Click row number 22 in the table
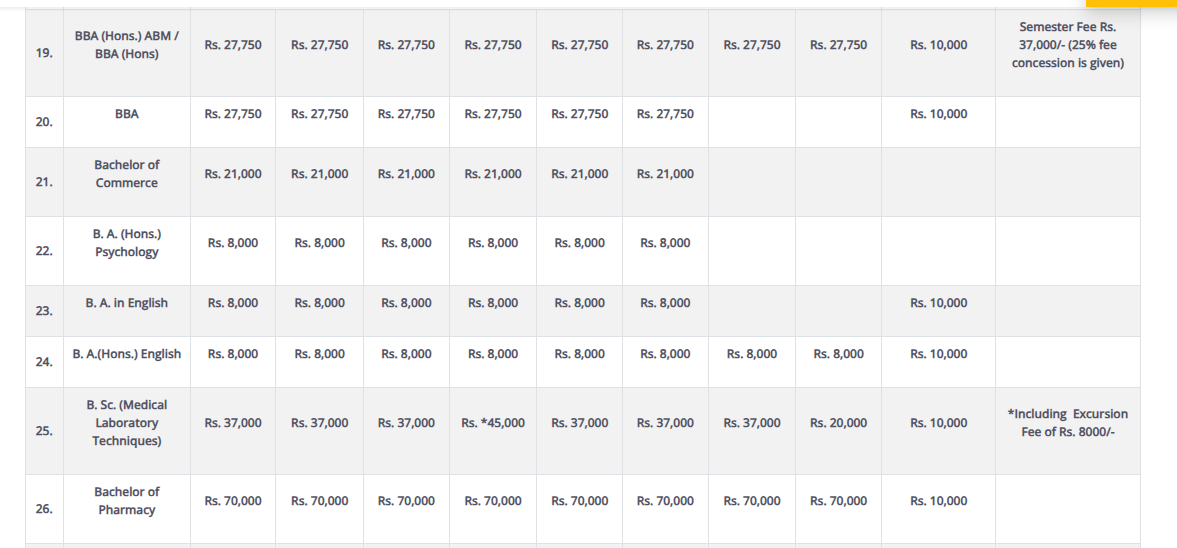This screenshot has height=548, width=1177. click(x=44, y=251)
